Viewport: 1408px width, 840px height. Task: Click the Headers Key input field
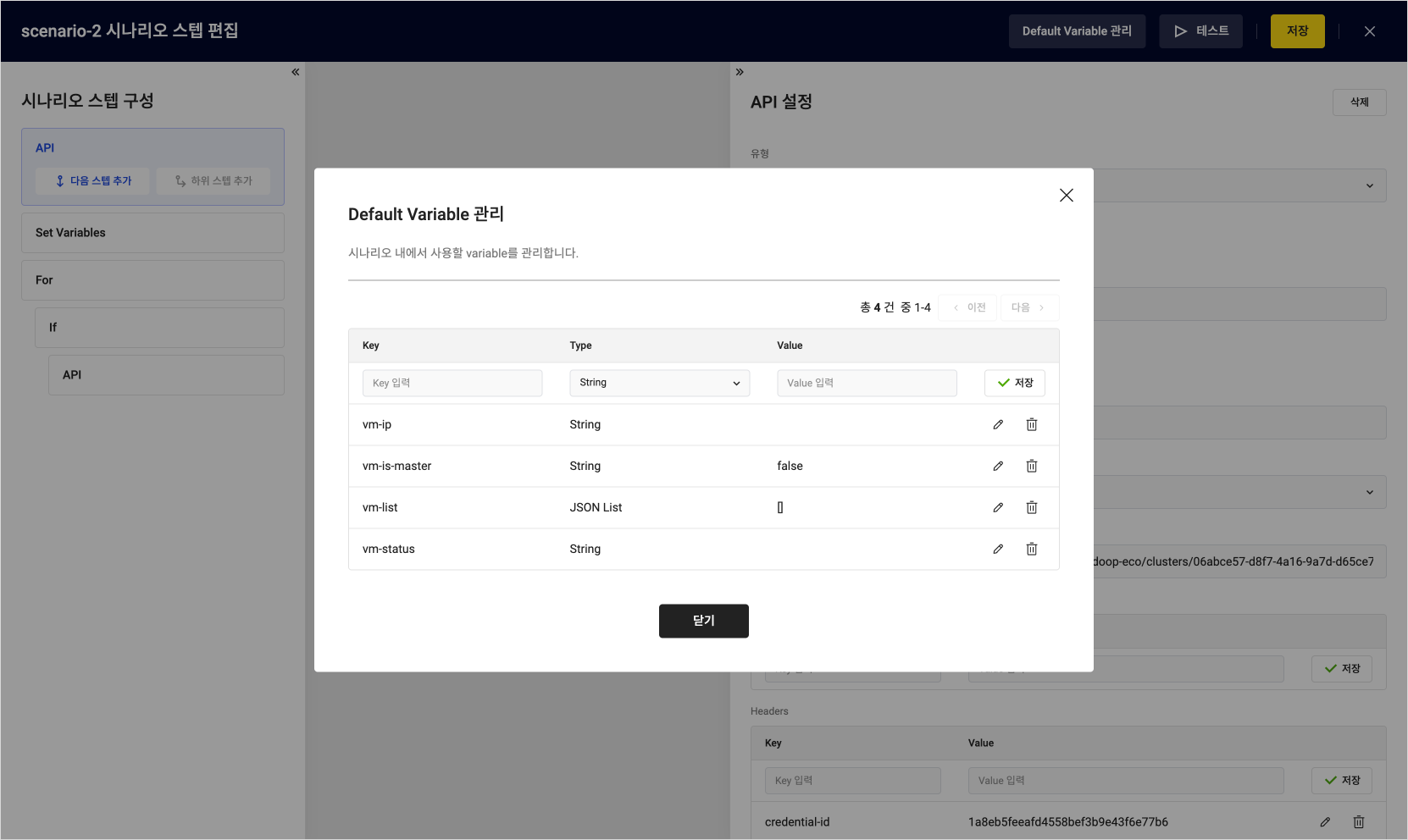[852, 781]
